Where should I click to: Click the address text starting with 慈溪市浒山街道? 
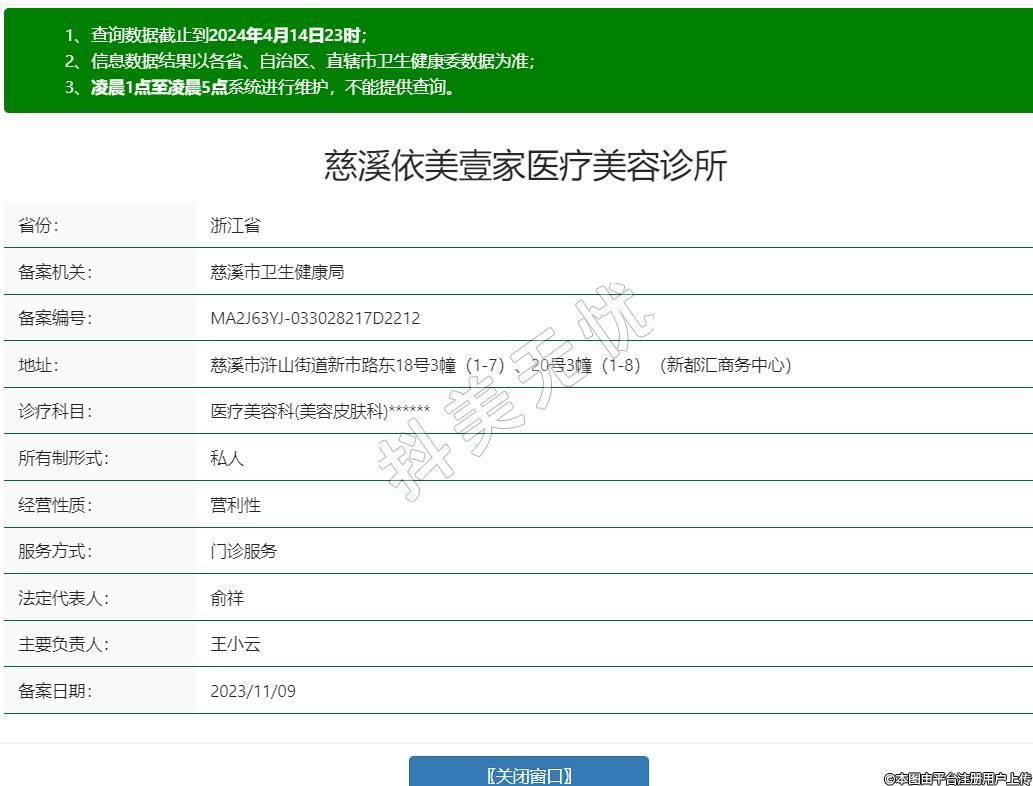(500, 365)
